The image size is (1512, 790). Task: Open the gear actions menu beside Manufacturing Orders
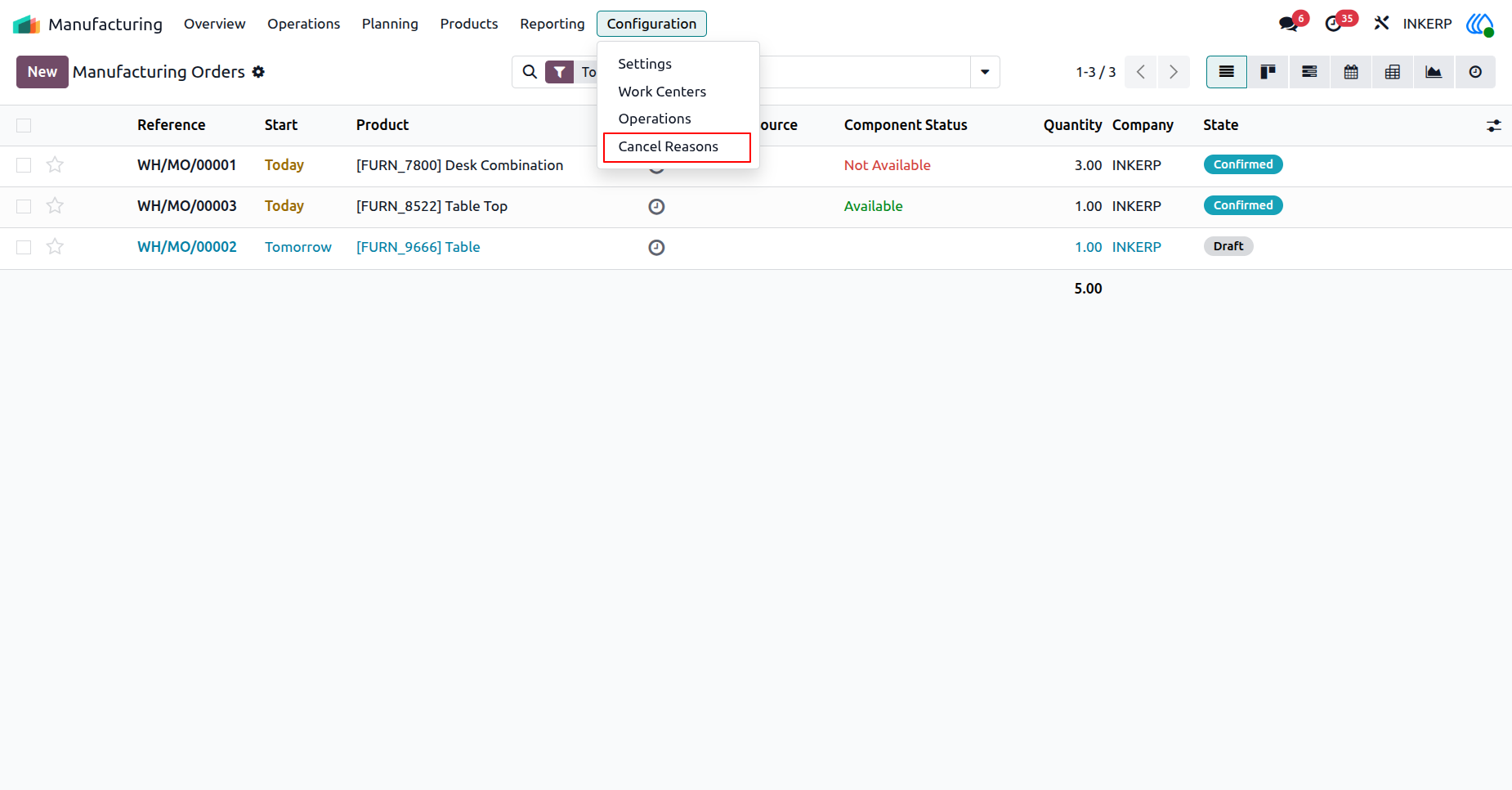click(x=258, y=72)
